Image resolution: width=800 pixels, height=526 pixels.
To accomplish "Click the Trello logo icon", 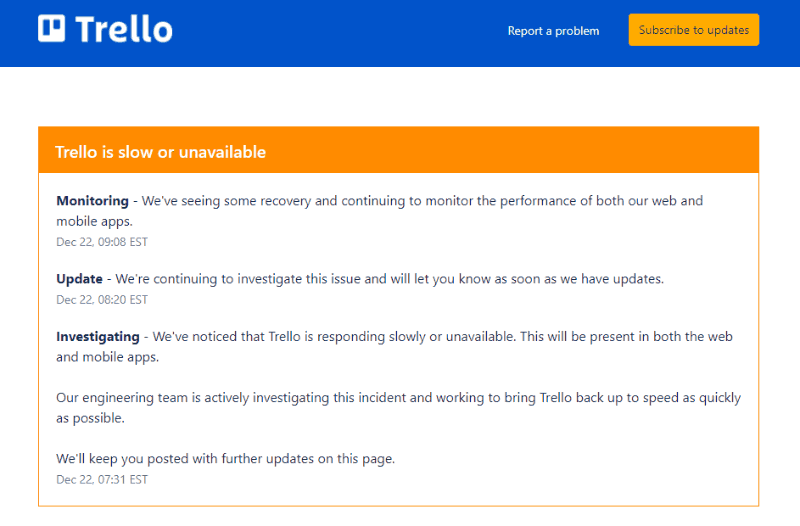I will point(51,29).
